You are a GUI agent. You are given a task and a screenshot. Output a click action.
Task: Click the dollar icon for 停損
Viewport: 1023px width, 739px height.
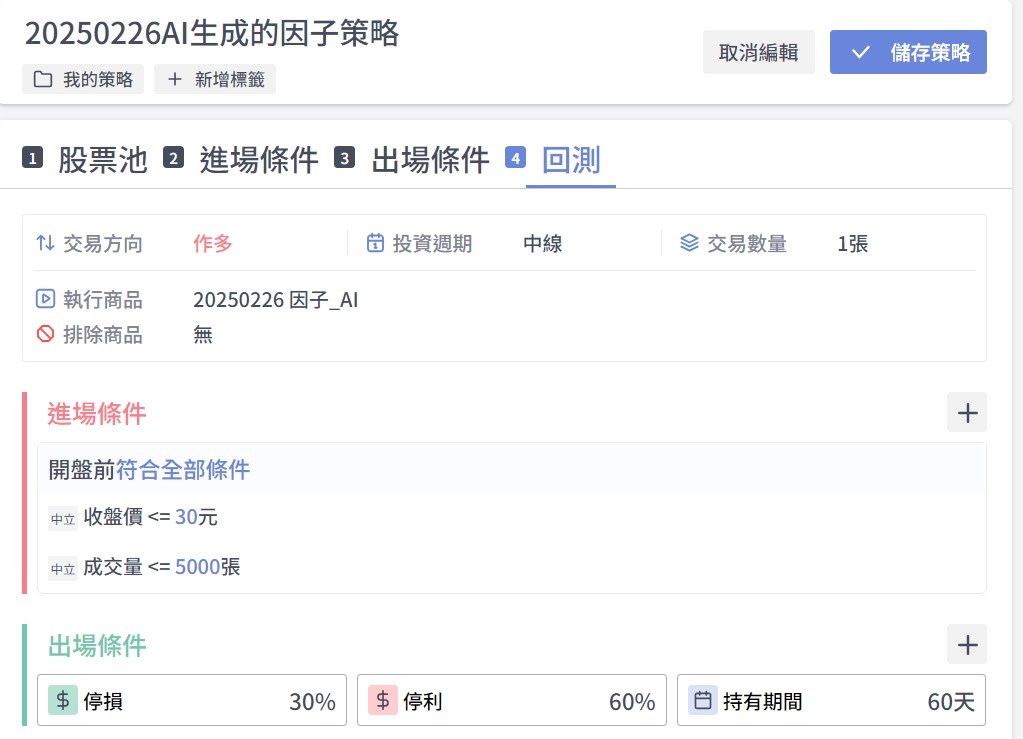[x=62, y=701]
